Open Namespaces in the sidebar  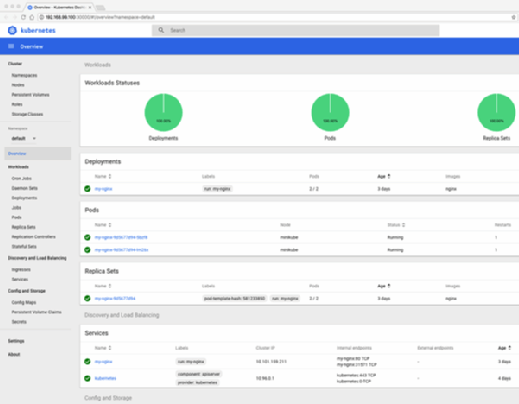tap(24, 75)
